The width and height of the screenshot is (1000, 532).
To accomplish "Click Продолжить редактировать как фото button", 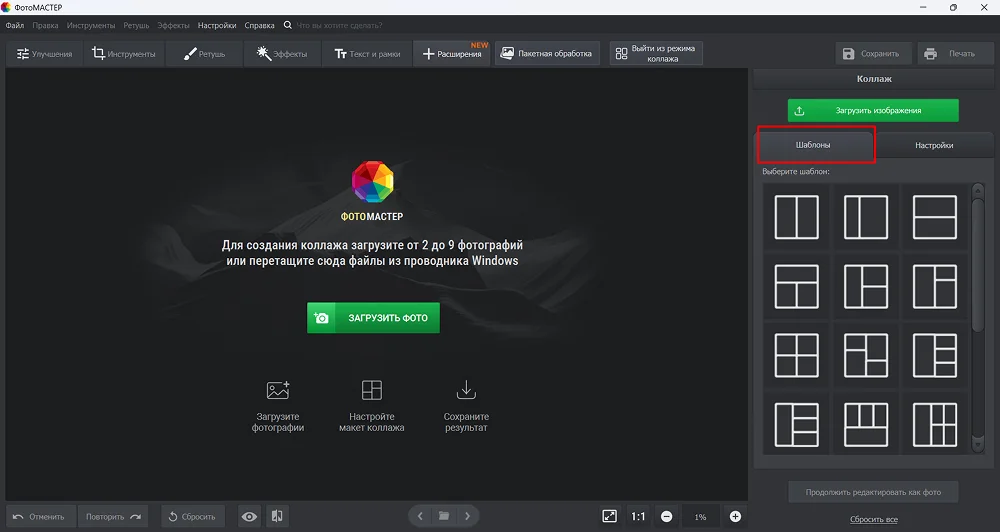I will click(x=873, y=492).
